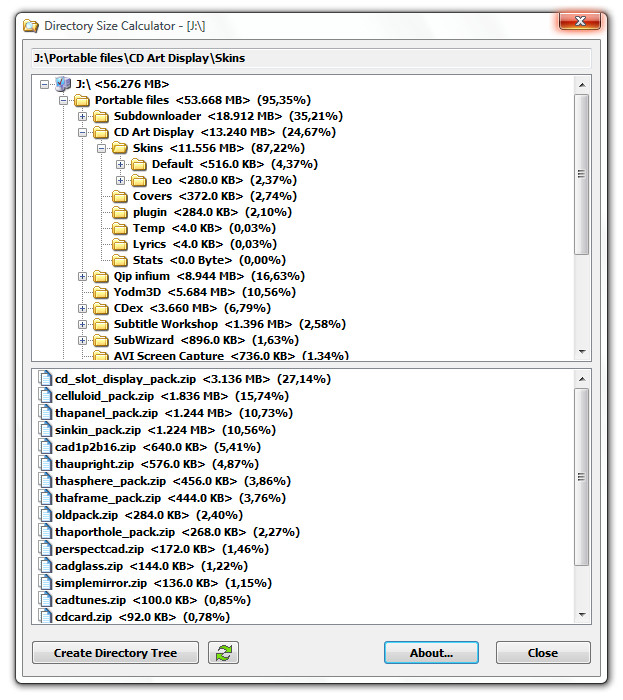This screenshot has height=700, width=623.
Task: Close the window with the red X
Action: tap(580, 21)
